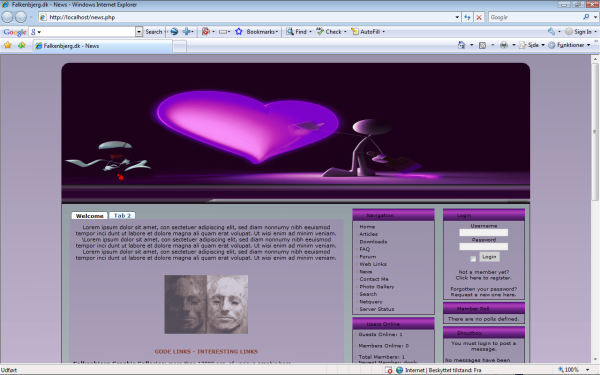
Task: Click the Username input field
Action: pyautogui.click(x=484, y=232)
